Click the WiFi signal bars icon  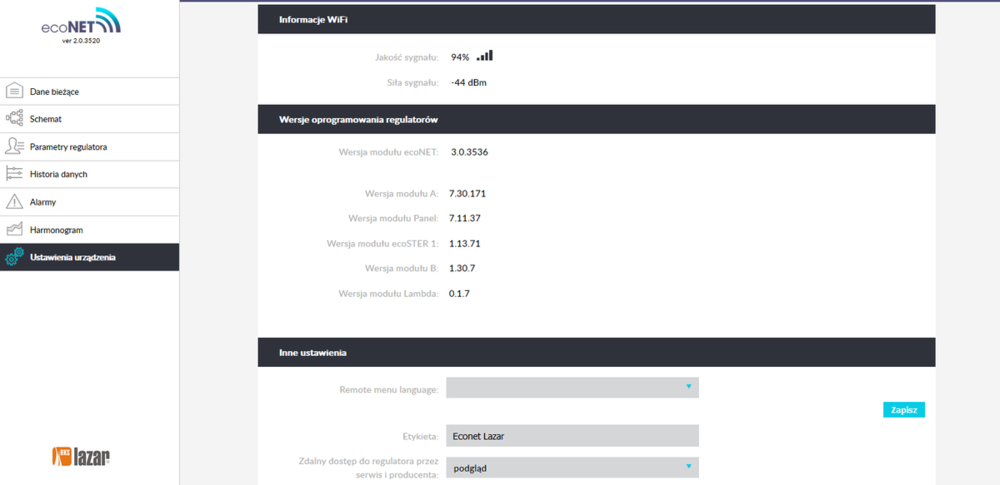coord(484,57)
